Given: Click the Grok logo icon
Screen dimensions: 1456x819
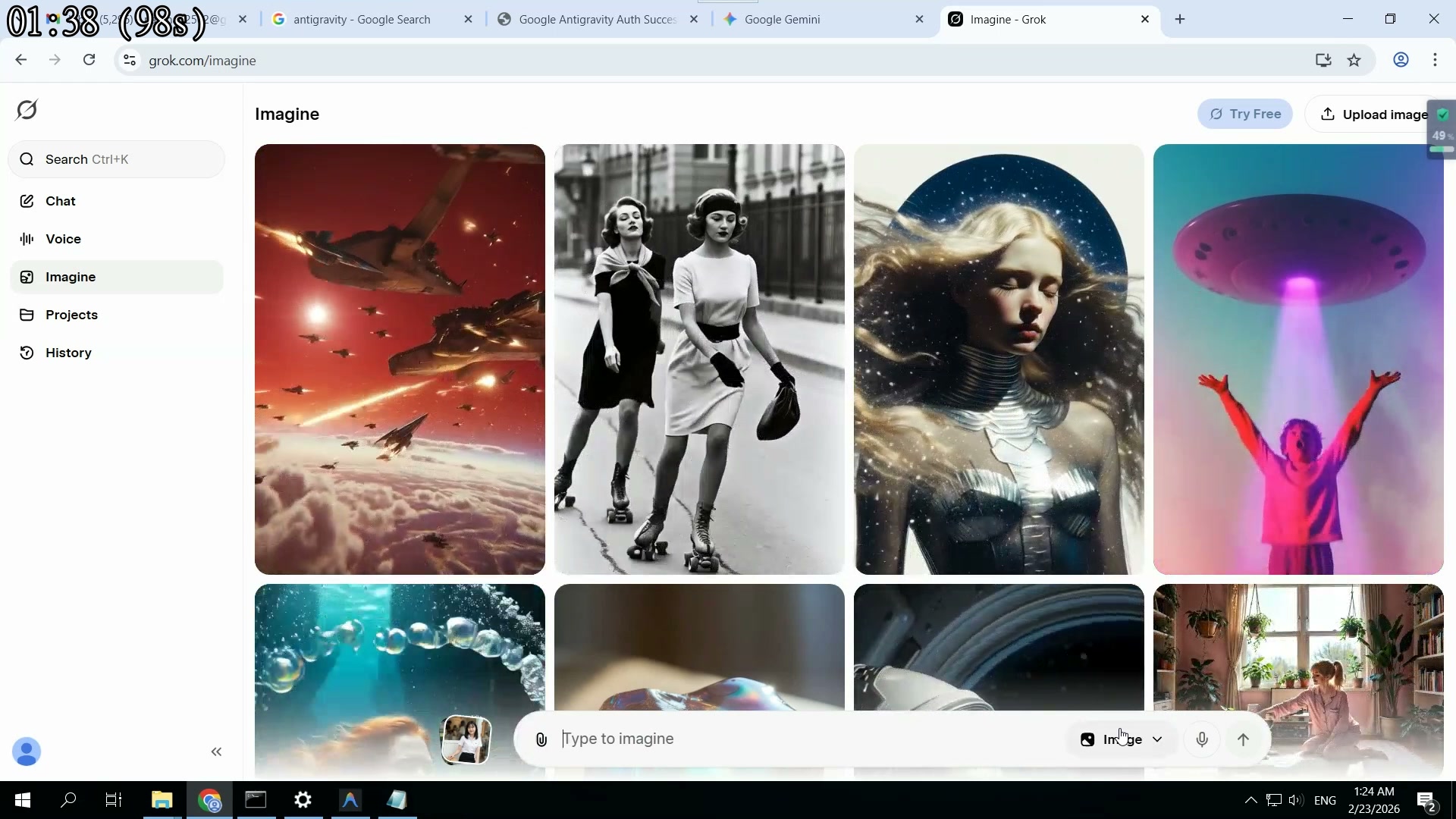Looking at the screenshot, I should point(27,110).
